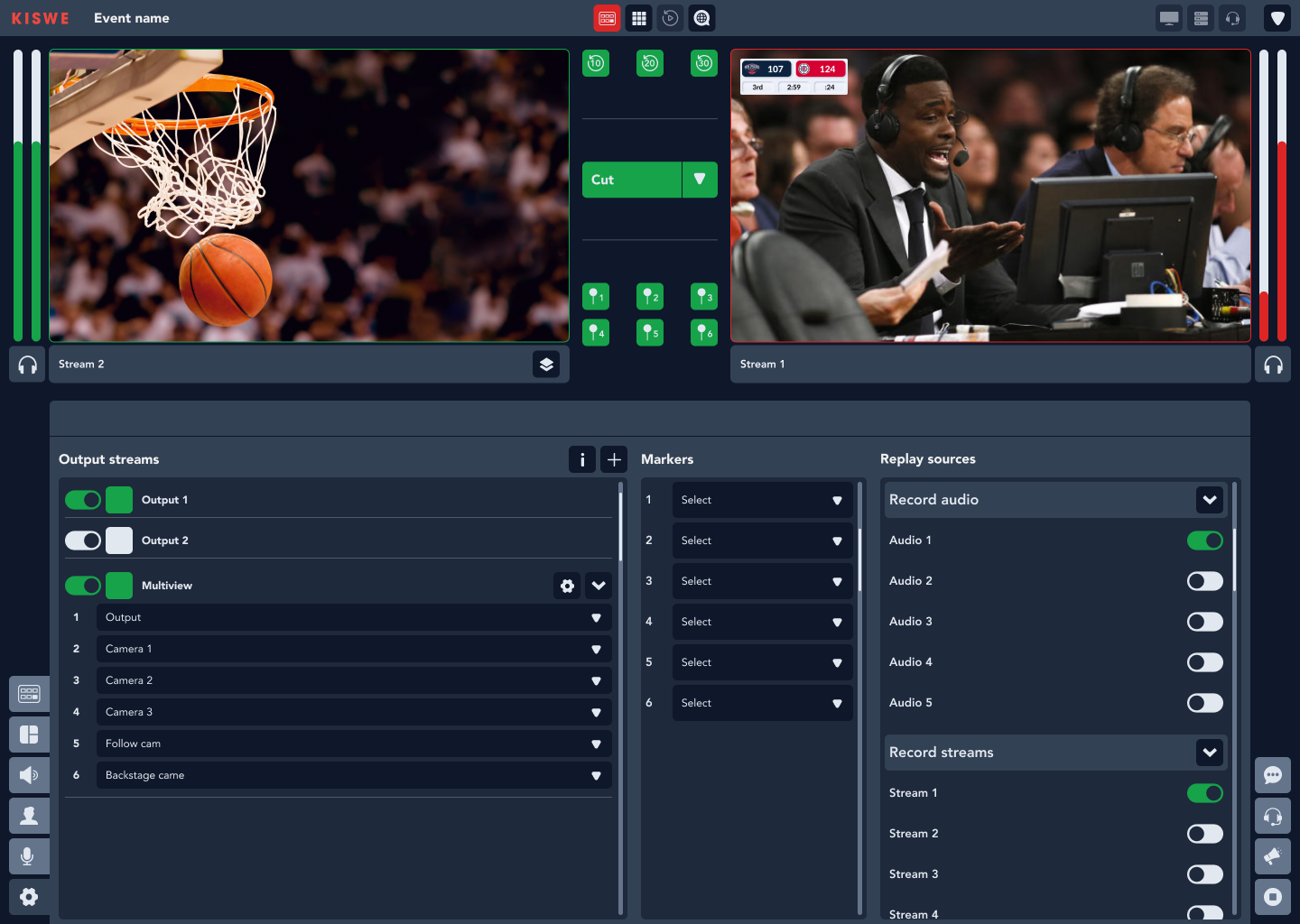The image size is (1300, 924).
Task: Select Output 2 white color swatch
Action: 119,541
